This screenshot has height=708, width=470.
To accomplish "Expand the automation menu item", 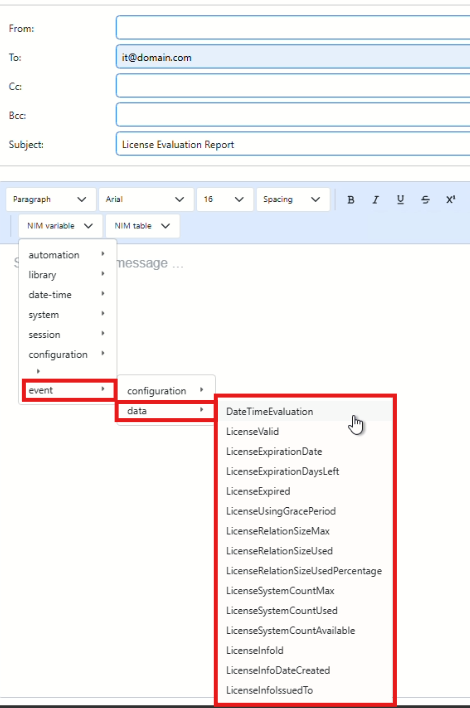I will pyautogui.click(x=67, y=255).
